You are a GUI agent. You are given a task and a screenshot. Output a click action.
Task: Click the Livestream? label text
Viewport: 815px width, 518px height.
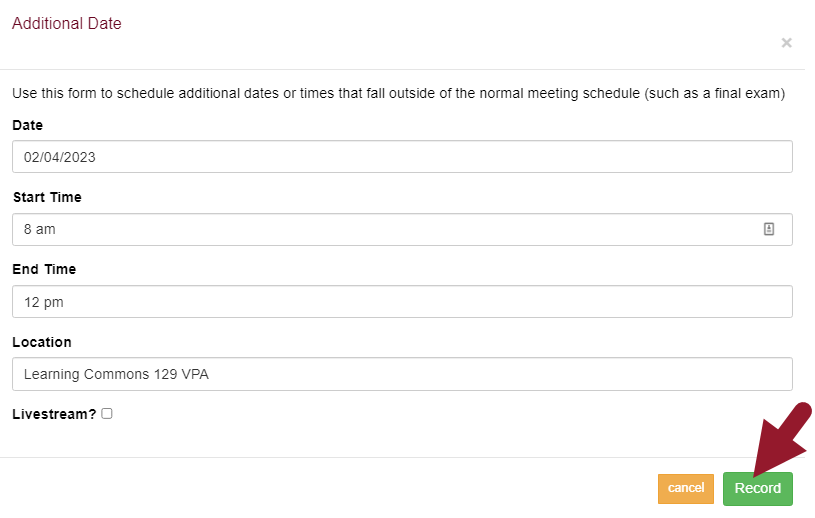[54, 414]
